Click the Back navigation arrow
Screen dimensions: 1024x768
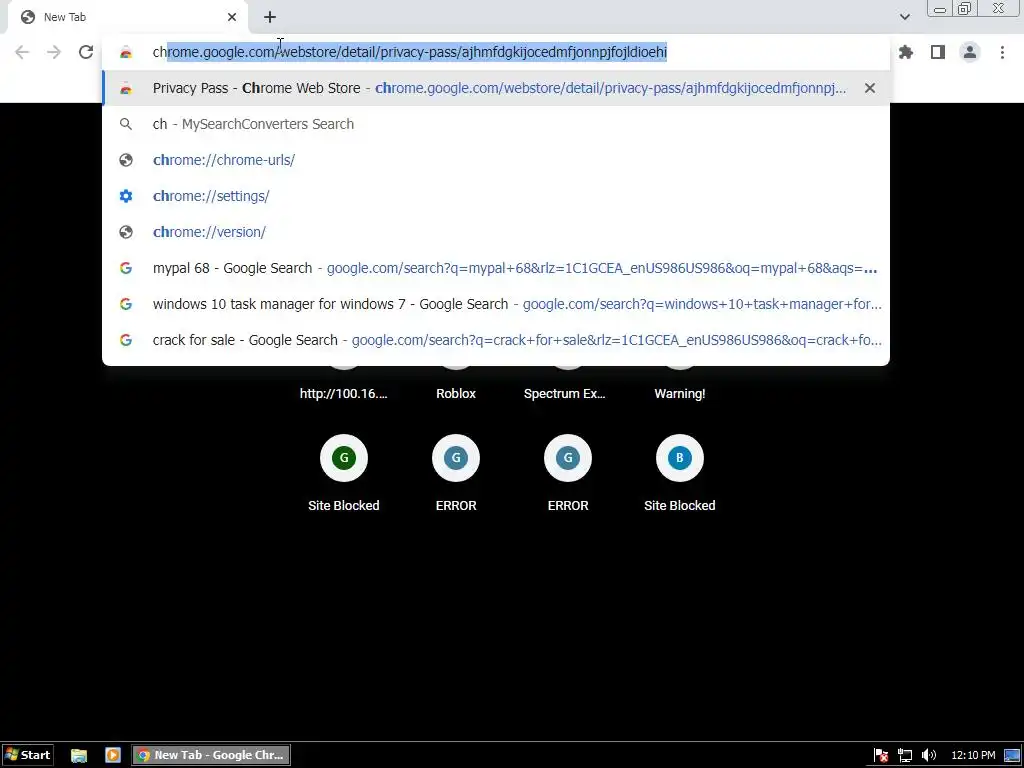(x=22, y=52)
